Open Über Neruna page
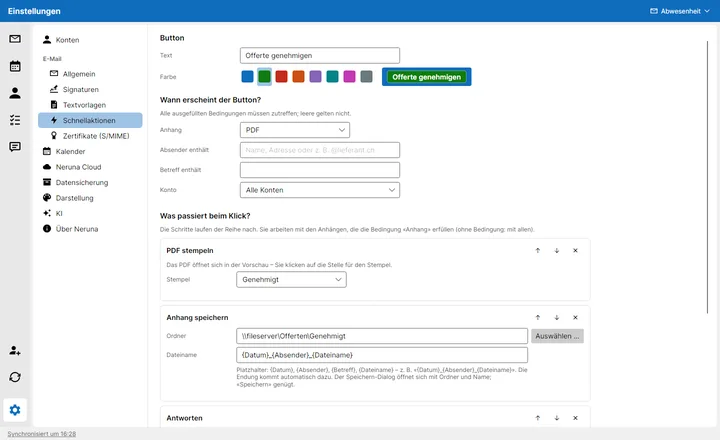Image resolution: width=720 pixels, height=440 pixels. click(90, 229)
